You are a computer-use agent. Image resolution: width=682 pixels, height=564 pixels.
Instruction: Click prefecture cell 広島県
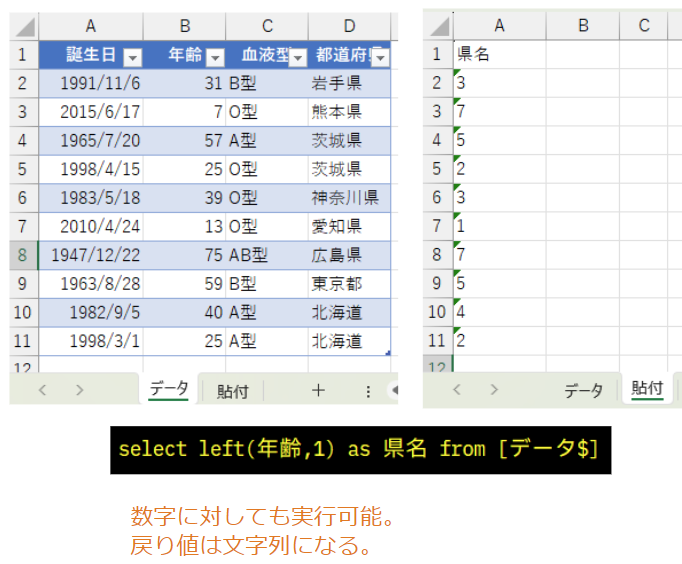click(x=349, y=255)
